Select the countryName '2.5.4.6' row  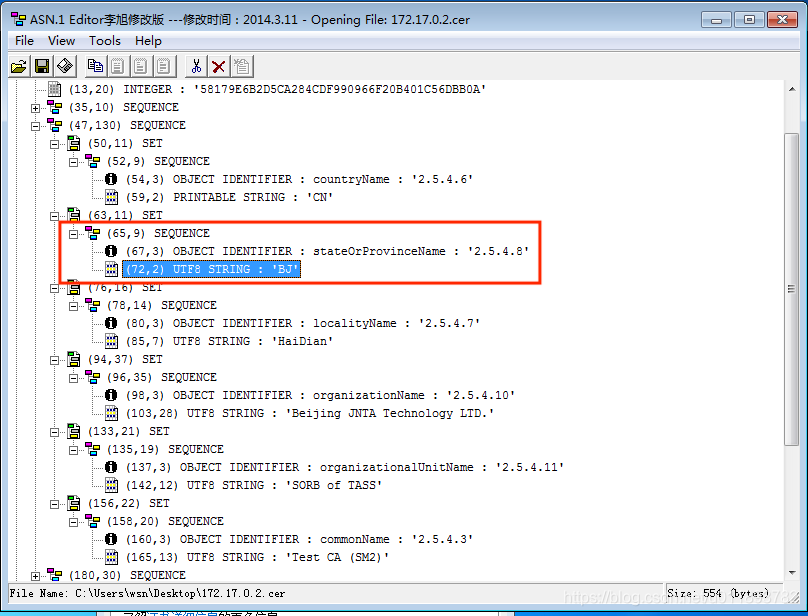coord(299,179)
